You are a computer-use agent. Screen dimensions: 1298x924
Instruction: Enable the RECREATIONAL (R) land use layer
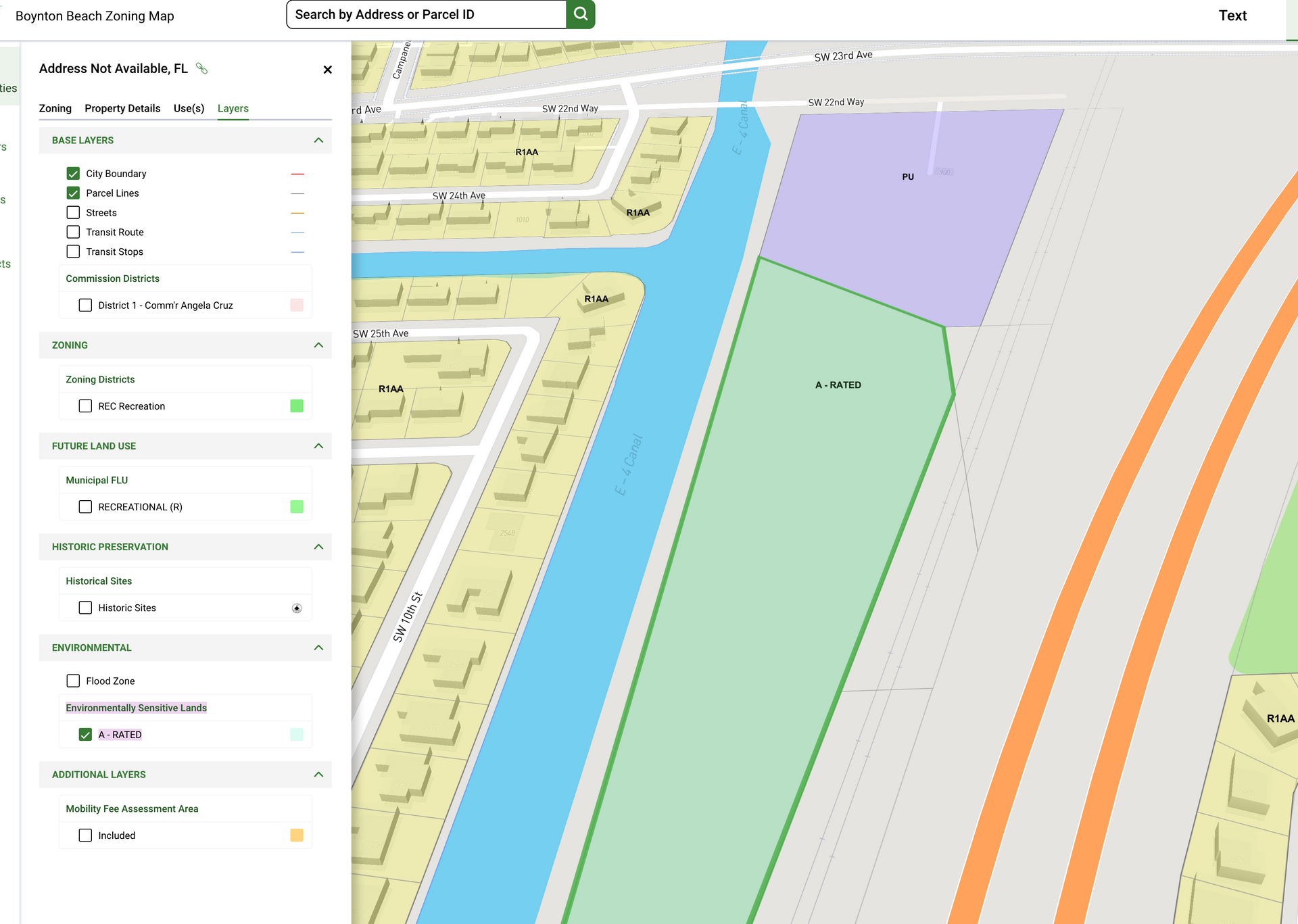[x=85, y=507]
